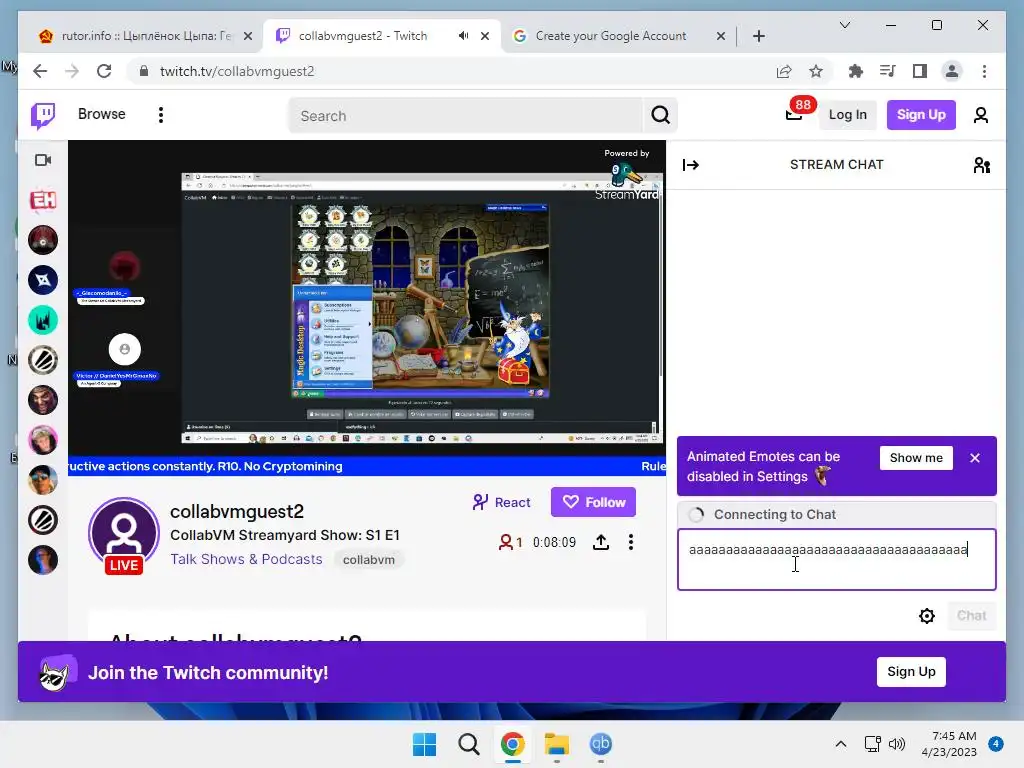Open a new browser tab

point(759,37)
